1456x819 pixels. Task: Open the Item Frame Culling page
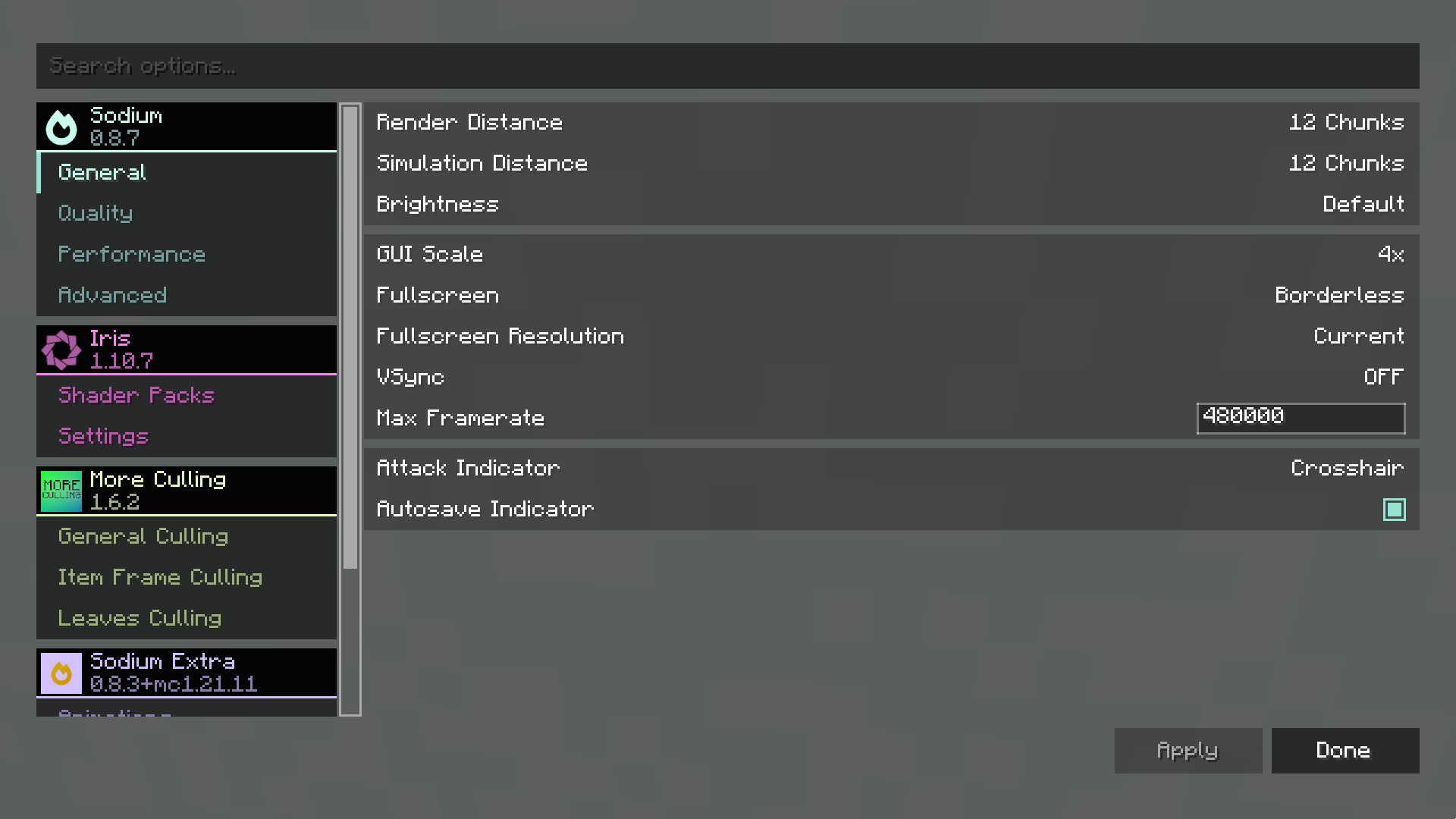tap(187, 577)
